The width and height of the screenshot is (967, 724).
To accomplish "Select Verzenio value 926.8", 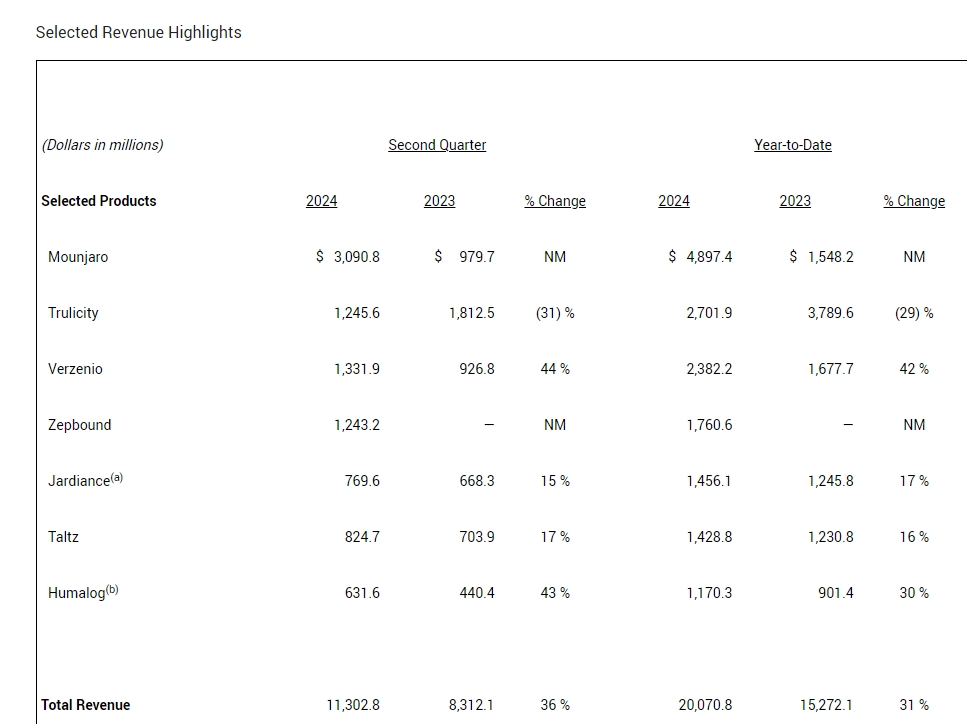I will point(477,369).
